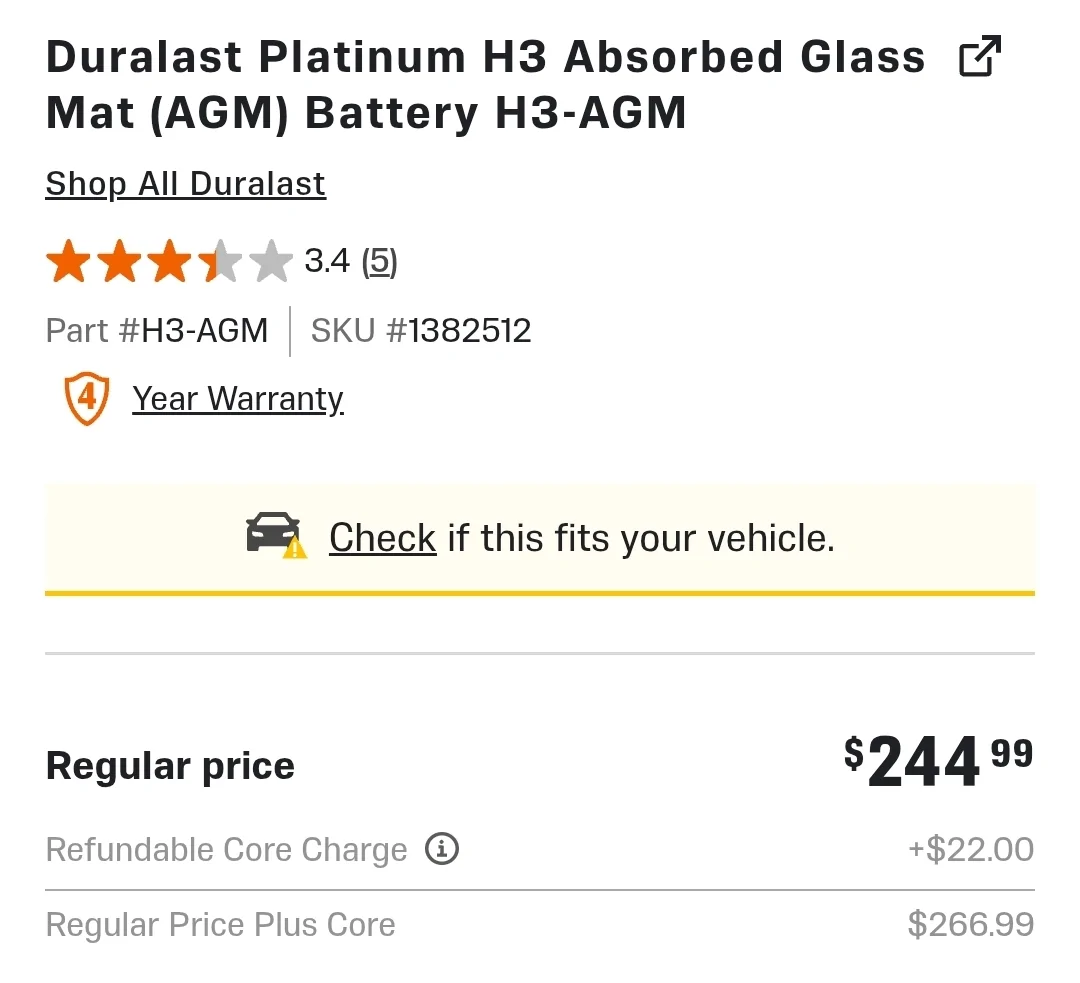1080x983 pixels.
Task: Click the Refundable Core Charge label
Action: coord(227,850)
